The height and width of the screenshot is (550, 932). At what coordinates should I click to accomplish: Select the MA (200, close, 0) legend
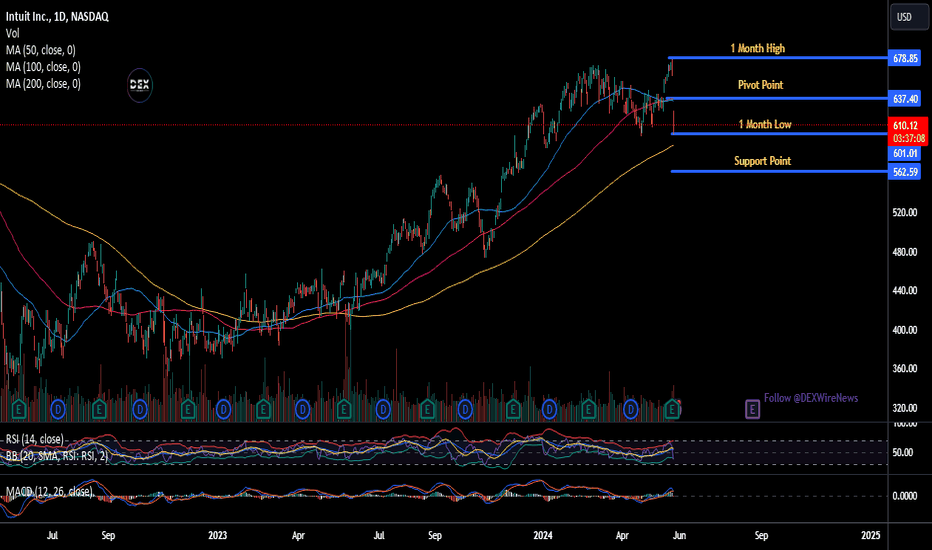[x=43, y=84]
